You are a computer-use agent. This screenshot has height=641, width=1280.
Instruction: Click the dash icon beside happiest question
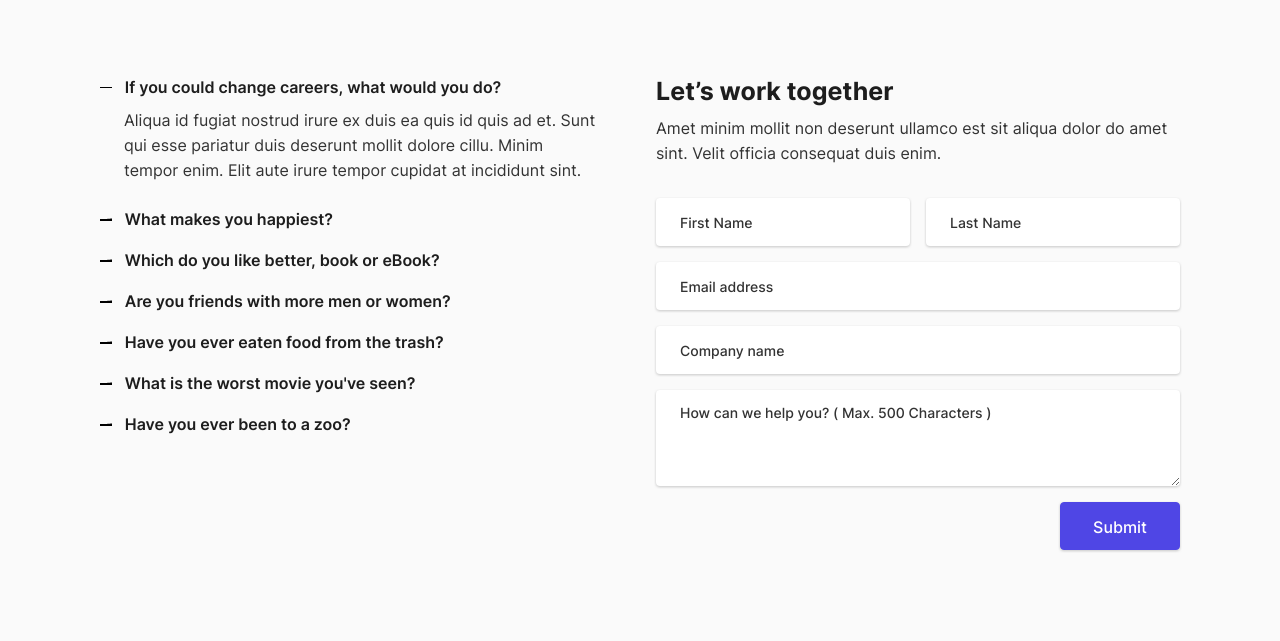(106, 220)
